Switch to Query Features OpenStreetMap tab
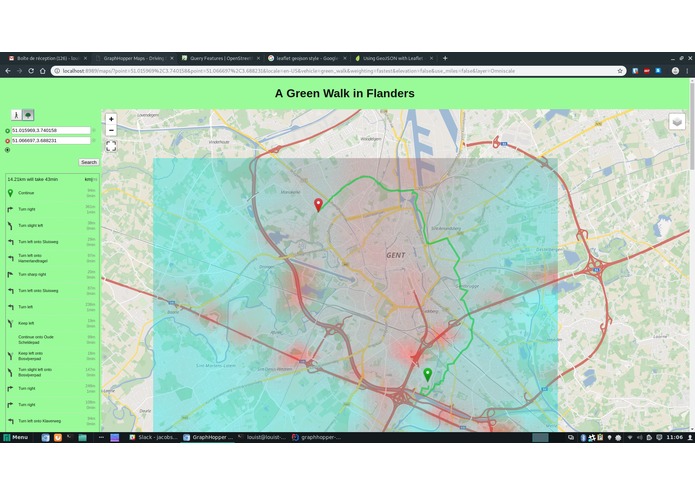Viewport: 695px width, 494px height. click(220, 58)
